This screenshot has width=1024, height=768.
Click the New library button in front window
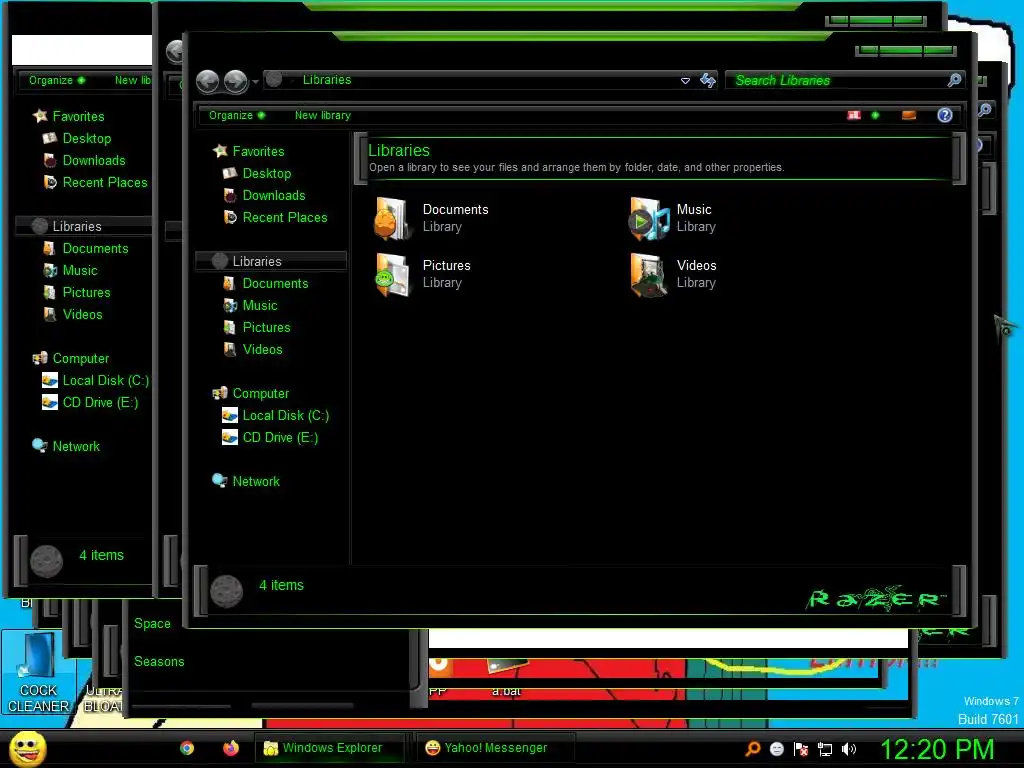[323, 115]
